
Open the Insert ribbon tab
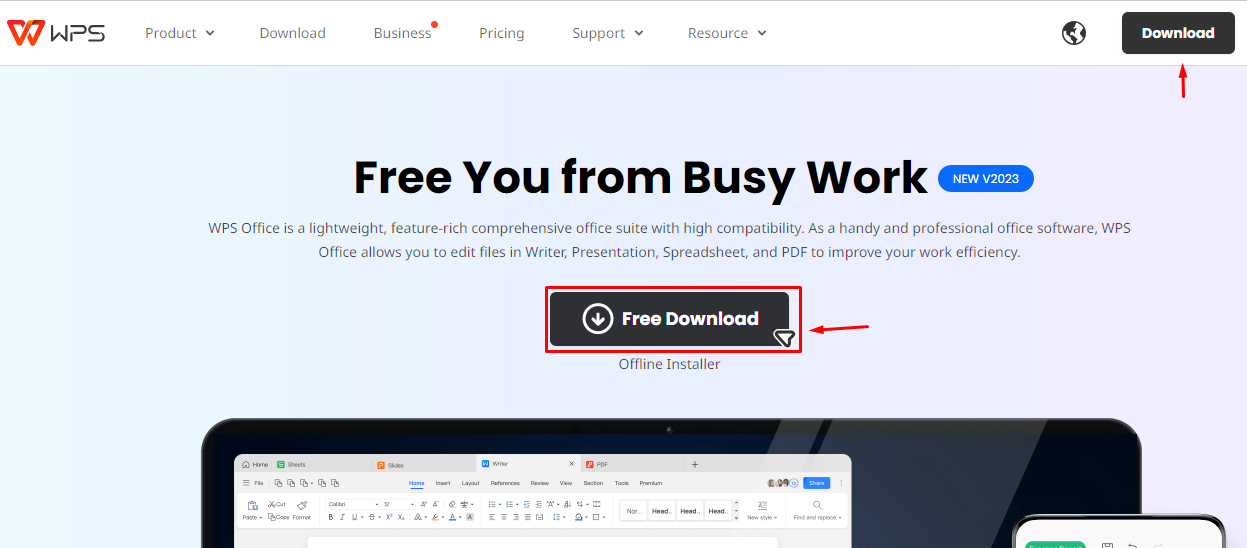pyautogui.click(x=443, y=483)
